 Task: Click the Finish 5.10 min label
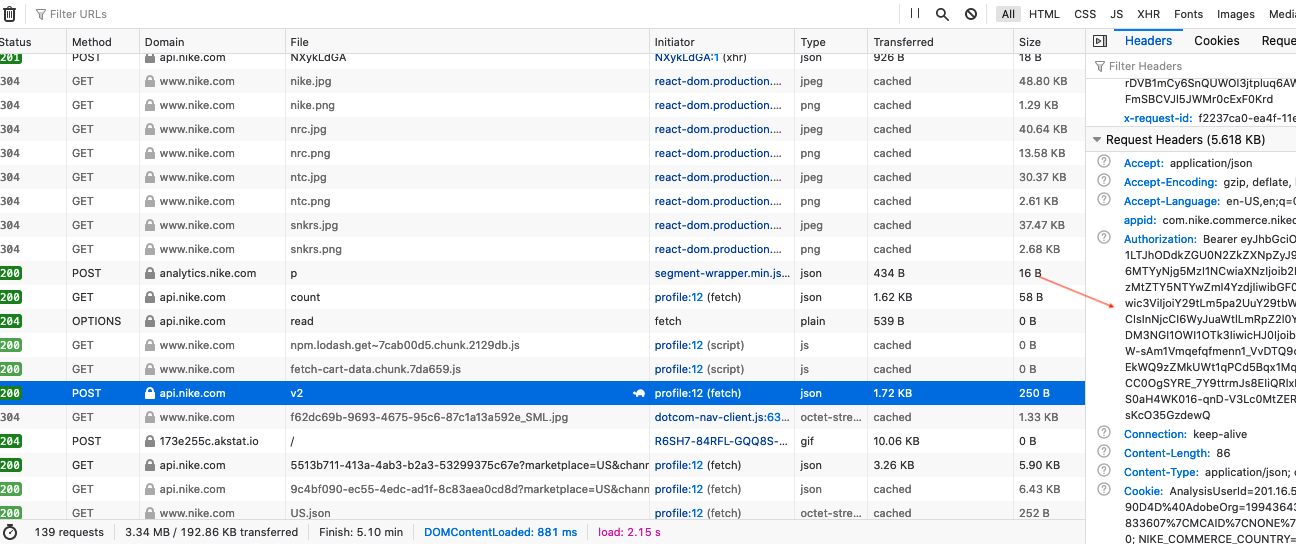point(361,532)
